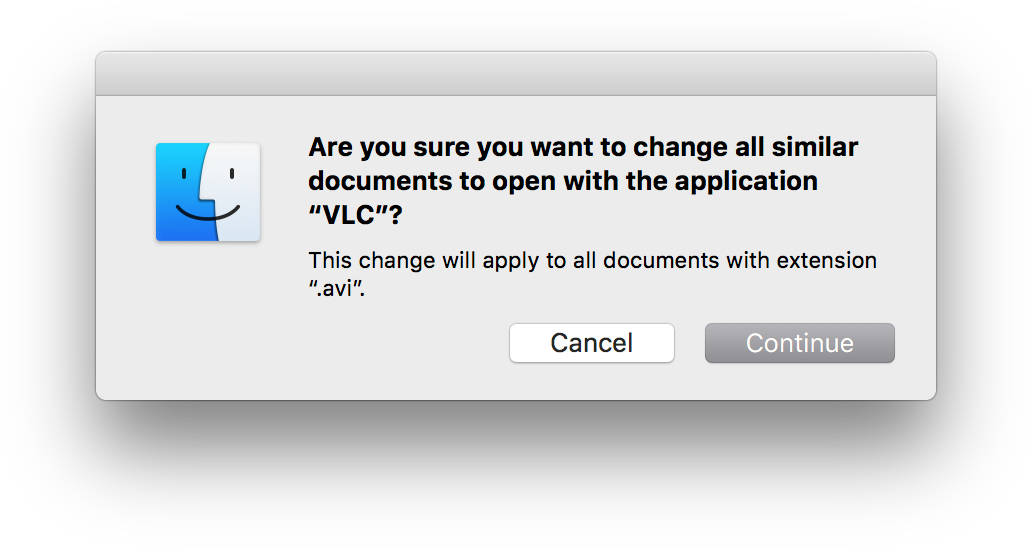Click the dialog's gray title bar
Screen dimensions: 1032x548
point(516,74)
